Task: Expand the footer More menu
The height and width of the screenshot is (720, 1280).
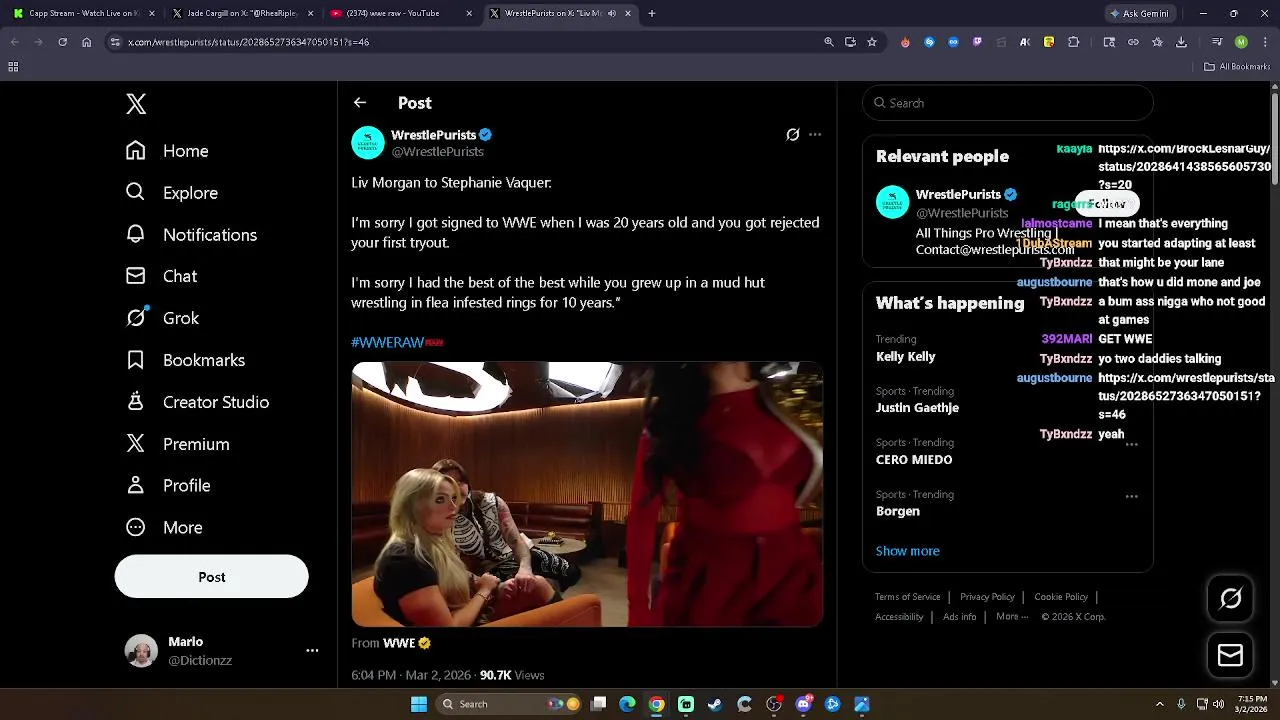Action: click(x=1011, y=617)
